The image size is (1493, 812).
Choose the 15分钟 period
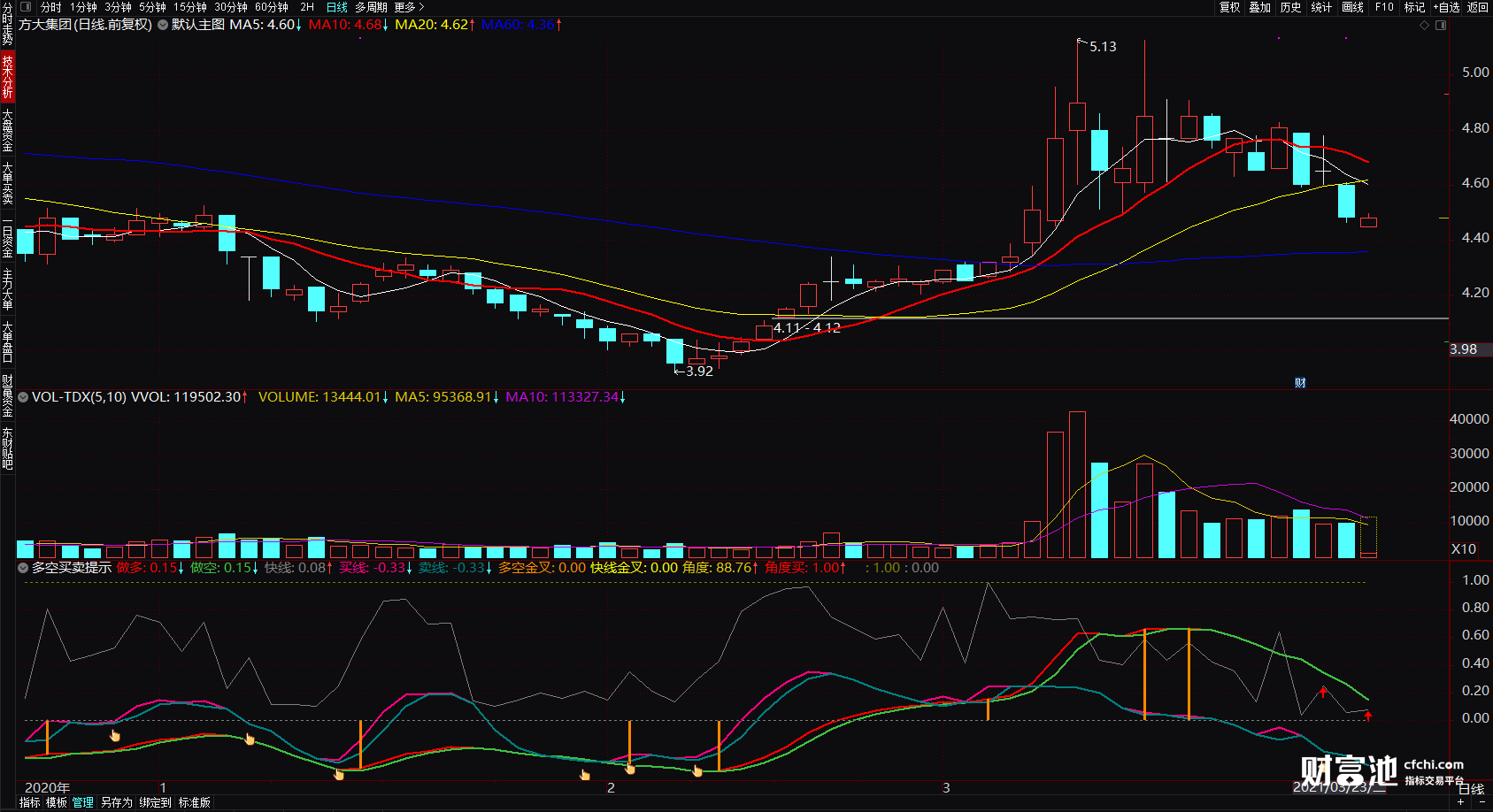coord(189,7)
